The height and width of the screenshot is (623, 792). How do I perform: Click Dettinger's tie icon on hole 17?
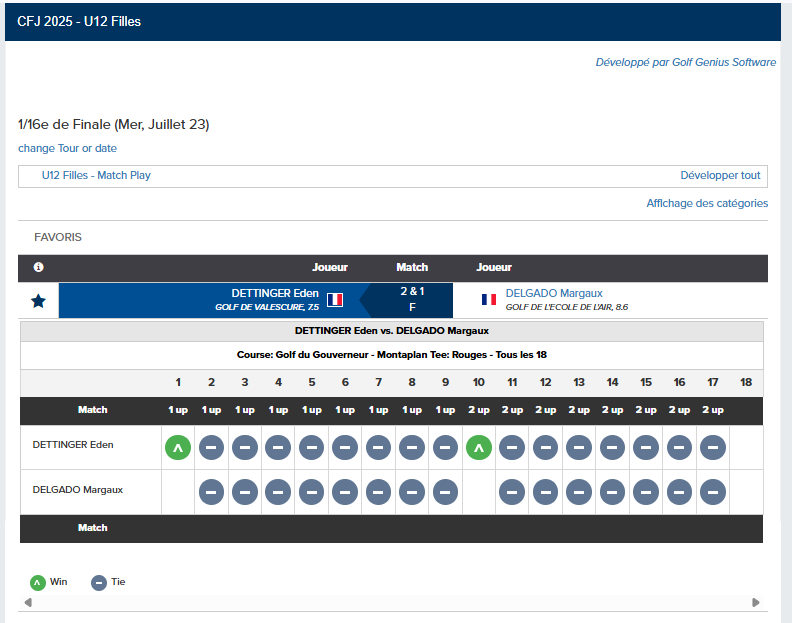713,448
